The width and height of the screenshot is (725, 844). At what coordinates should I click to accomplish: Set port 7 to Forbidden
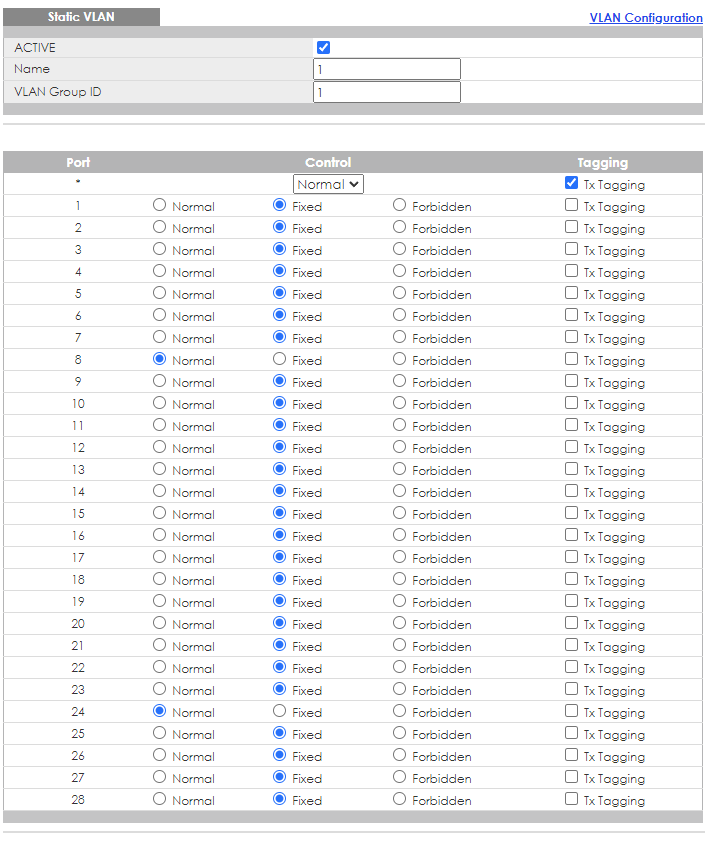[x=399, y=337]
